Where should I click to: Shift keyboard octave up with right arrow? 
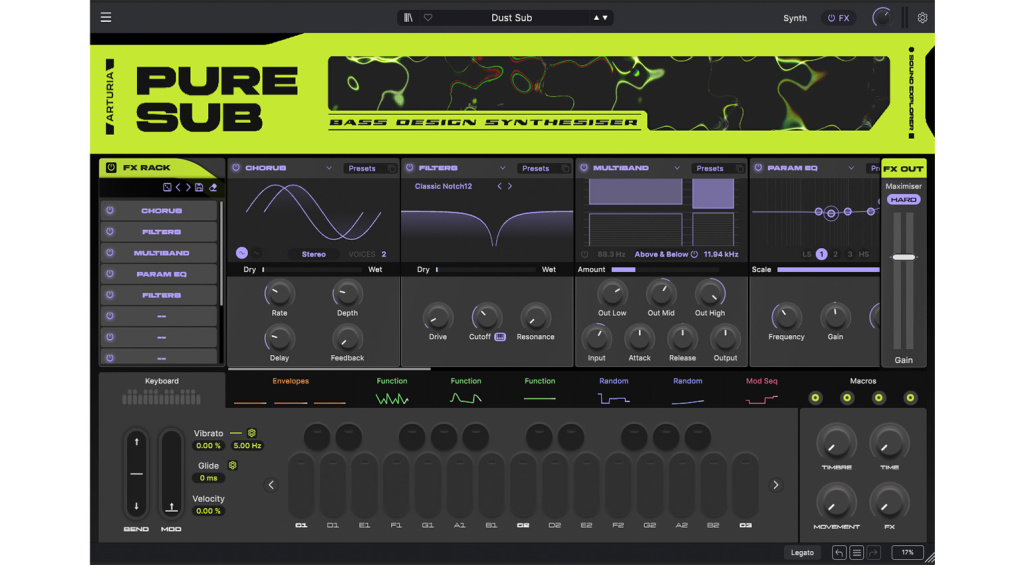tap(775, 485)
